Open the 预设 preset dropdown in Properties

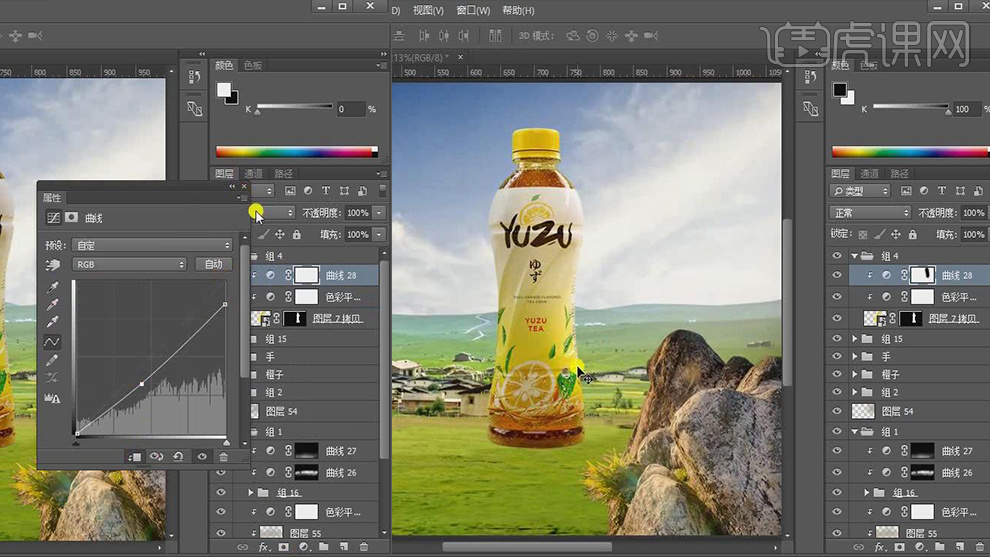(152, 245)
